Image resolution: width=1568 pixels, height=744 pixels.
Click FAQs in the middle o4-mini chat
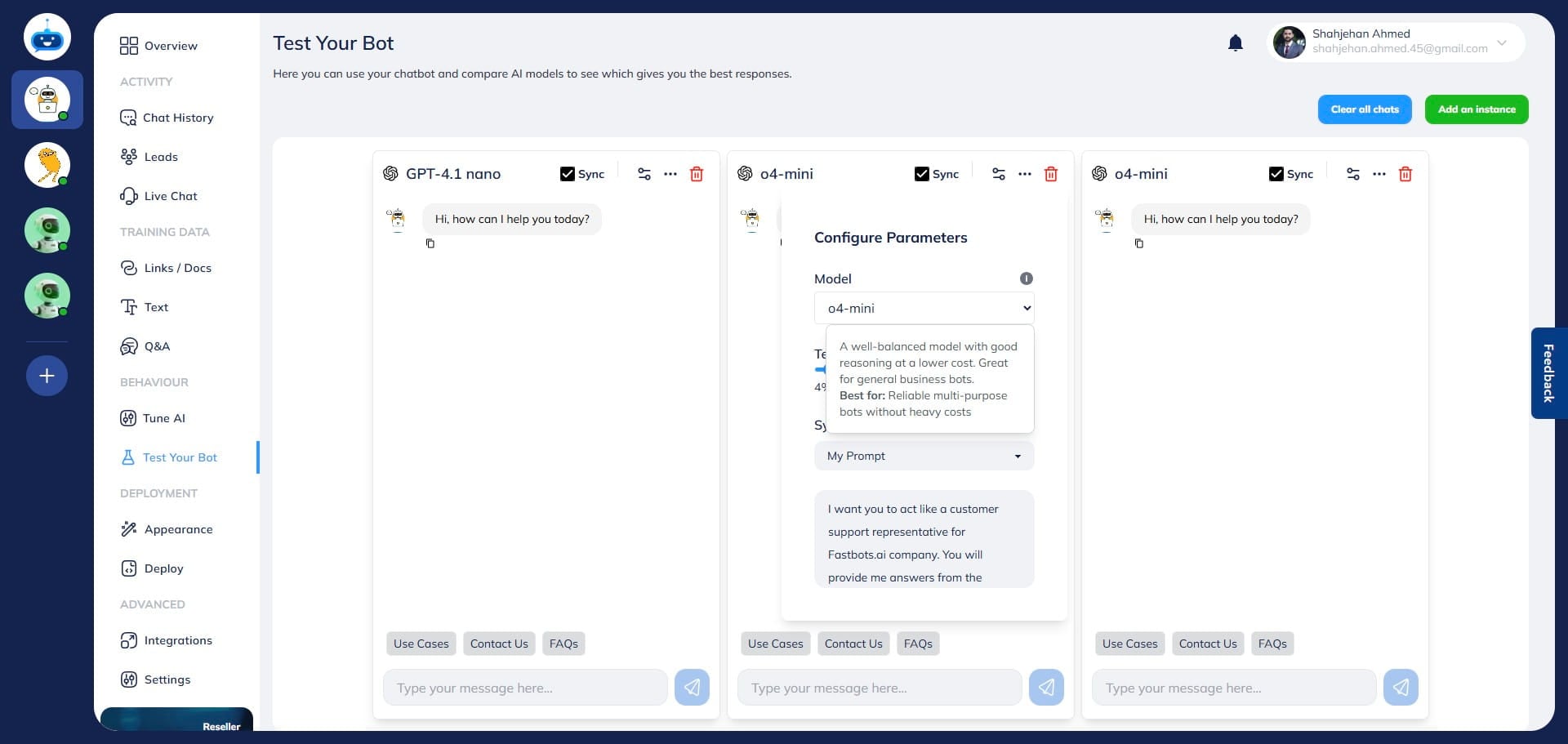pyautogui.click(x=918, y=644)
